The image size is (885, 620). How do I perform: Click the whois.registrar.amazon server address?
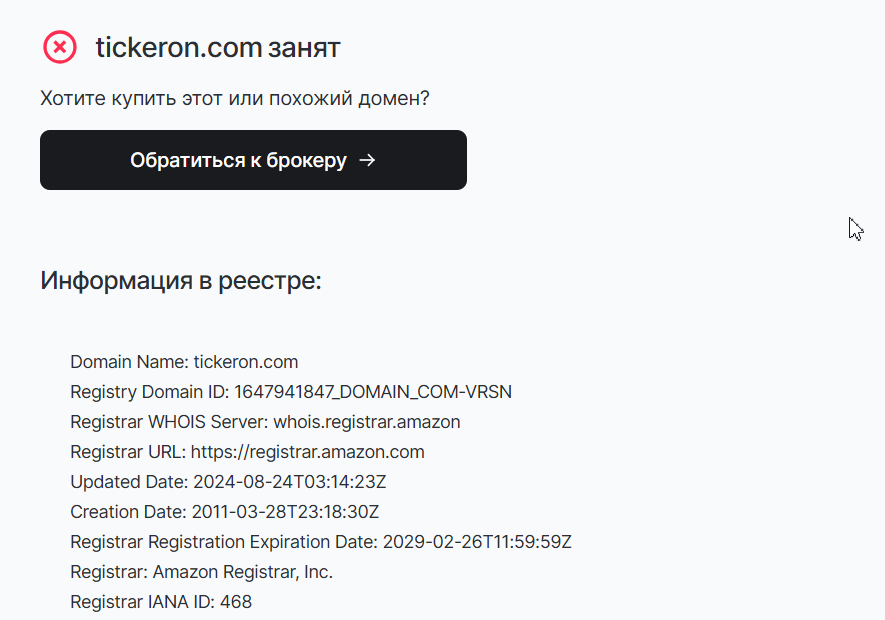(x=366, y=422)
